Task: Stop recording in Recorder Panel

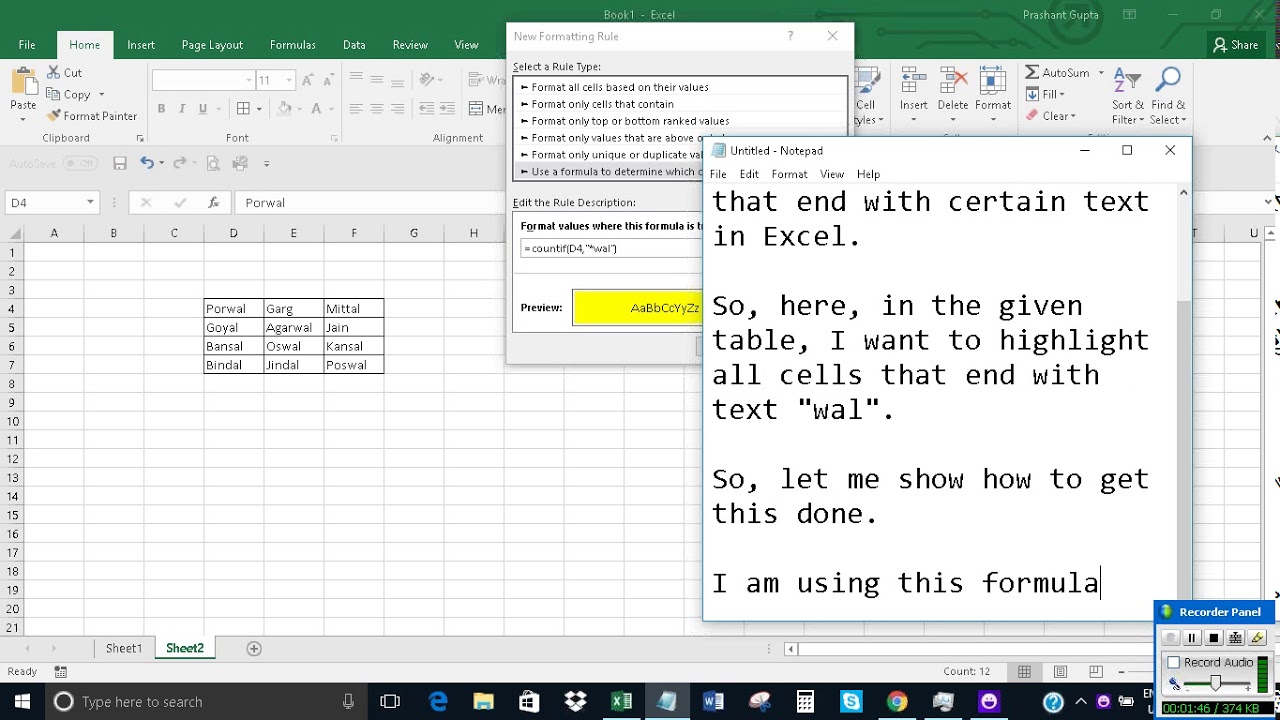Action: pyautogui.click(x=1214, y=638)
